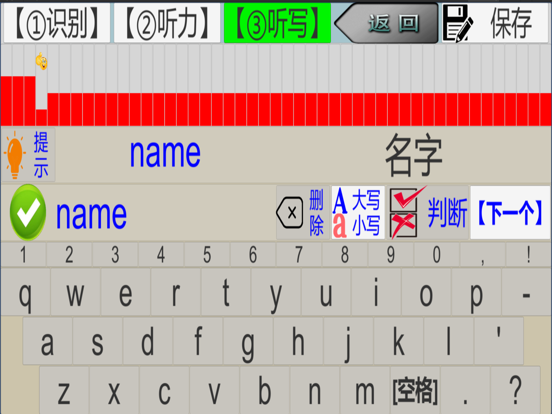Tap number key 1
The width and height of the screenshot is (552, 414).
pos(23,255)
